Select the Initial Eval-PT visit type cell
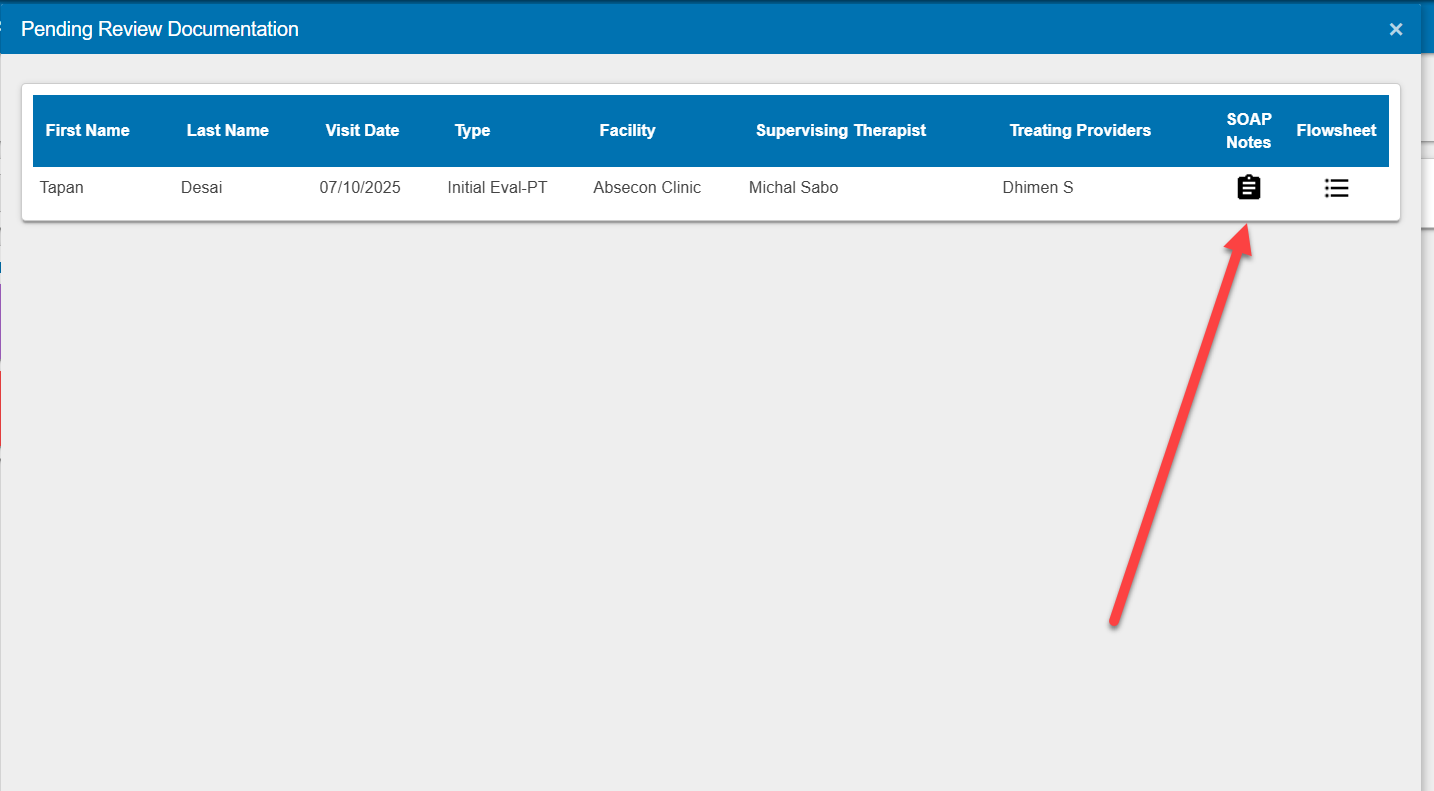The height and width of the screenshot is (791, 1434). point(497,187)
